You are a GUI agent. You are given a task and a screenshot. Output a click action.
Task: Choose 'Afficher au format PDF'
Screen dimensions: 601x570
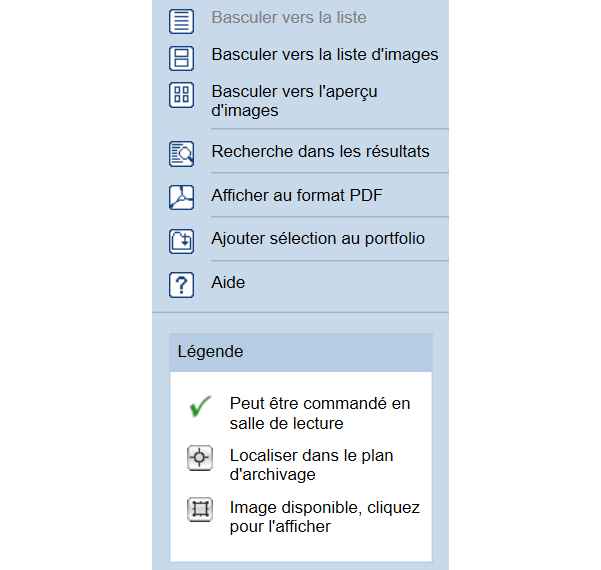pos(297,195)
